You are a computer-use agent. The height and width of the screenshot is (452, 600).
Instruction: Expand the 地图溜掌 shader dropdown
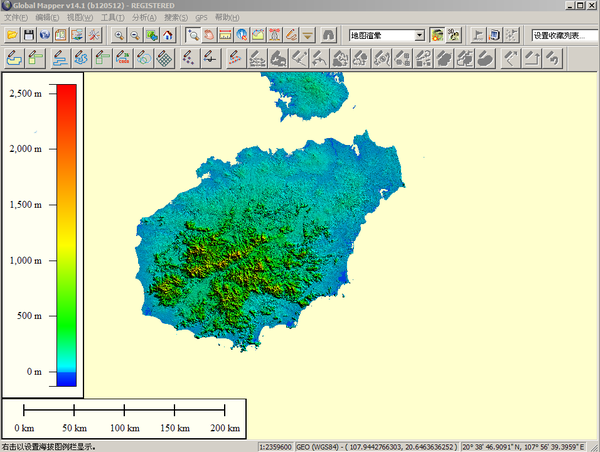pyautogui.click(x=419, y=35)
